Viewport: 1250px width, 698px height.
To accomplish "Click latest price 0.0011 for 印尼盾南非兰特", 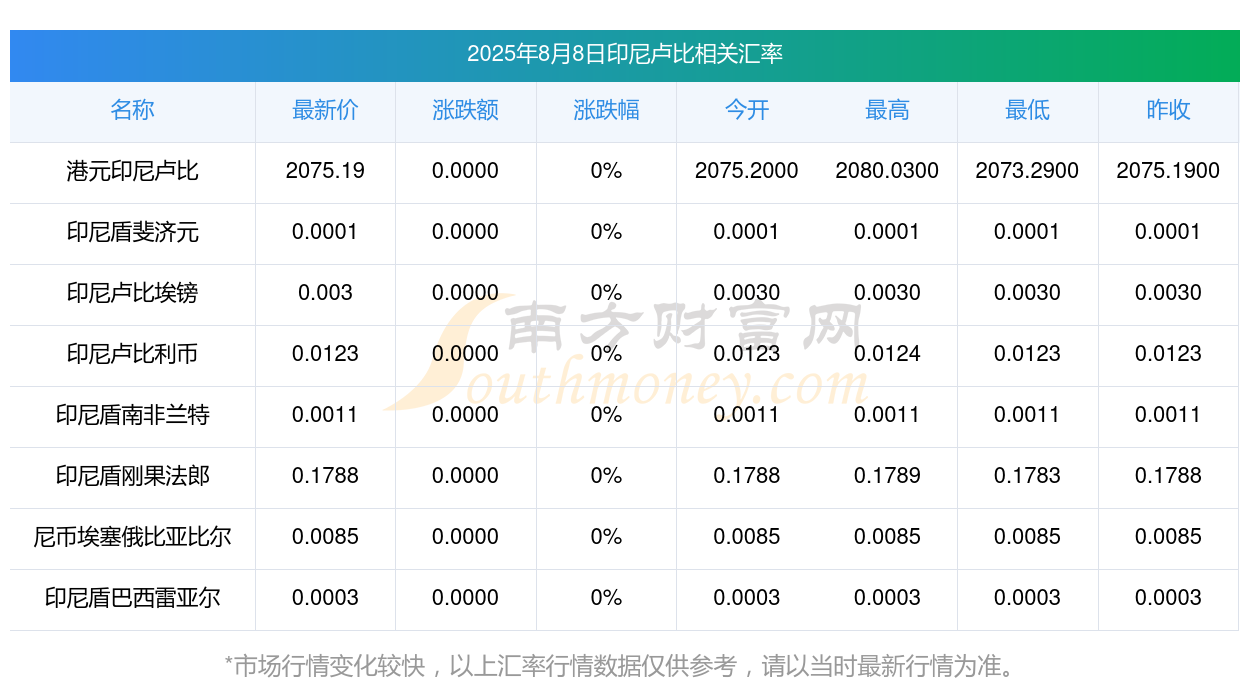I will [325, 415].
